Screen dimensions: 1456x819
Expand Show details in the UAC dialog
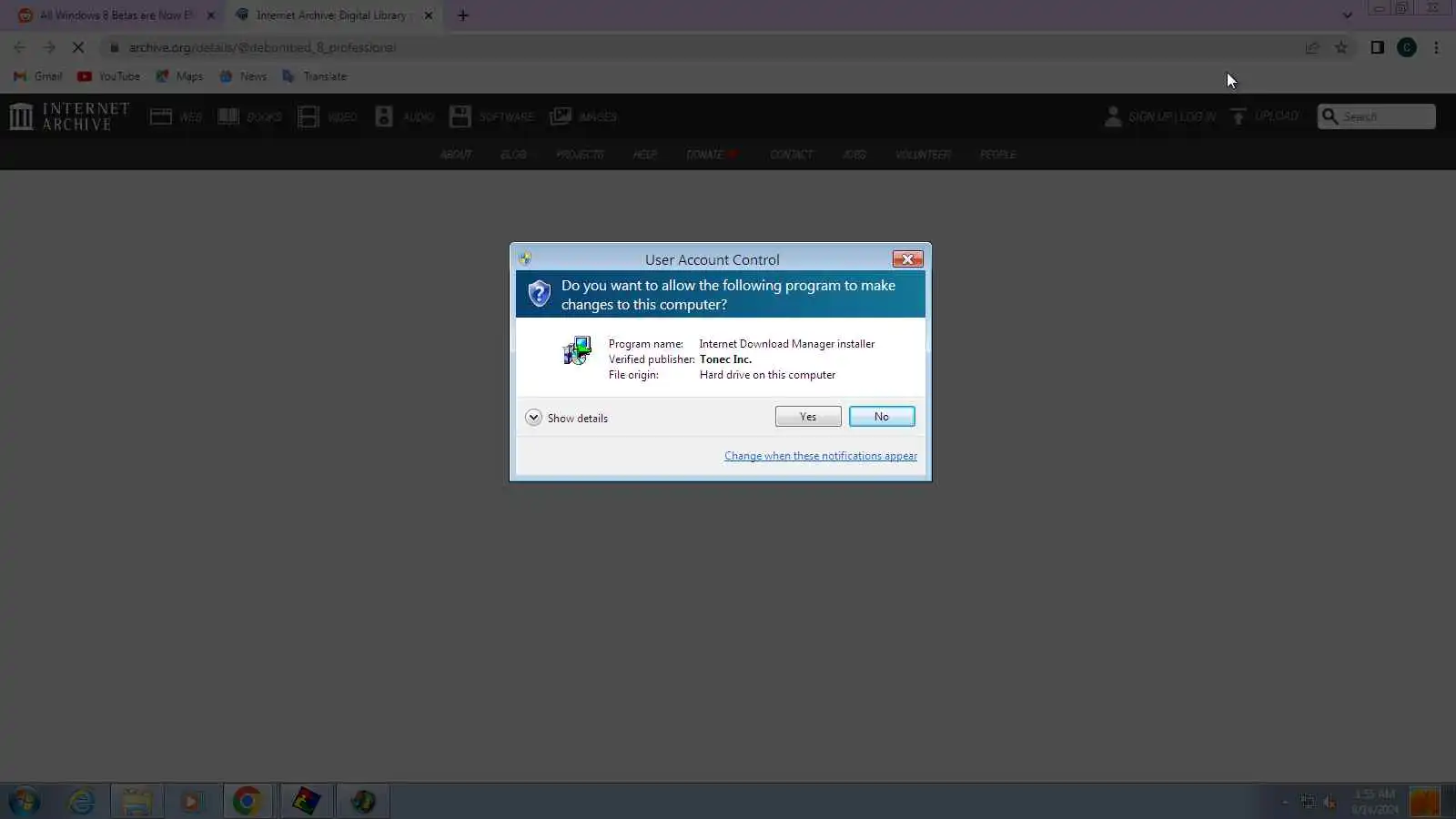coord(566,418)
